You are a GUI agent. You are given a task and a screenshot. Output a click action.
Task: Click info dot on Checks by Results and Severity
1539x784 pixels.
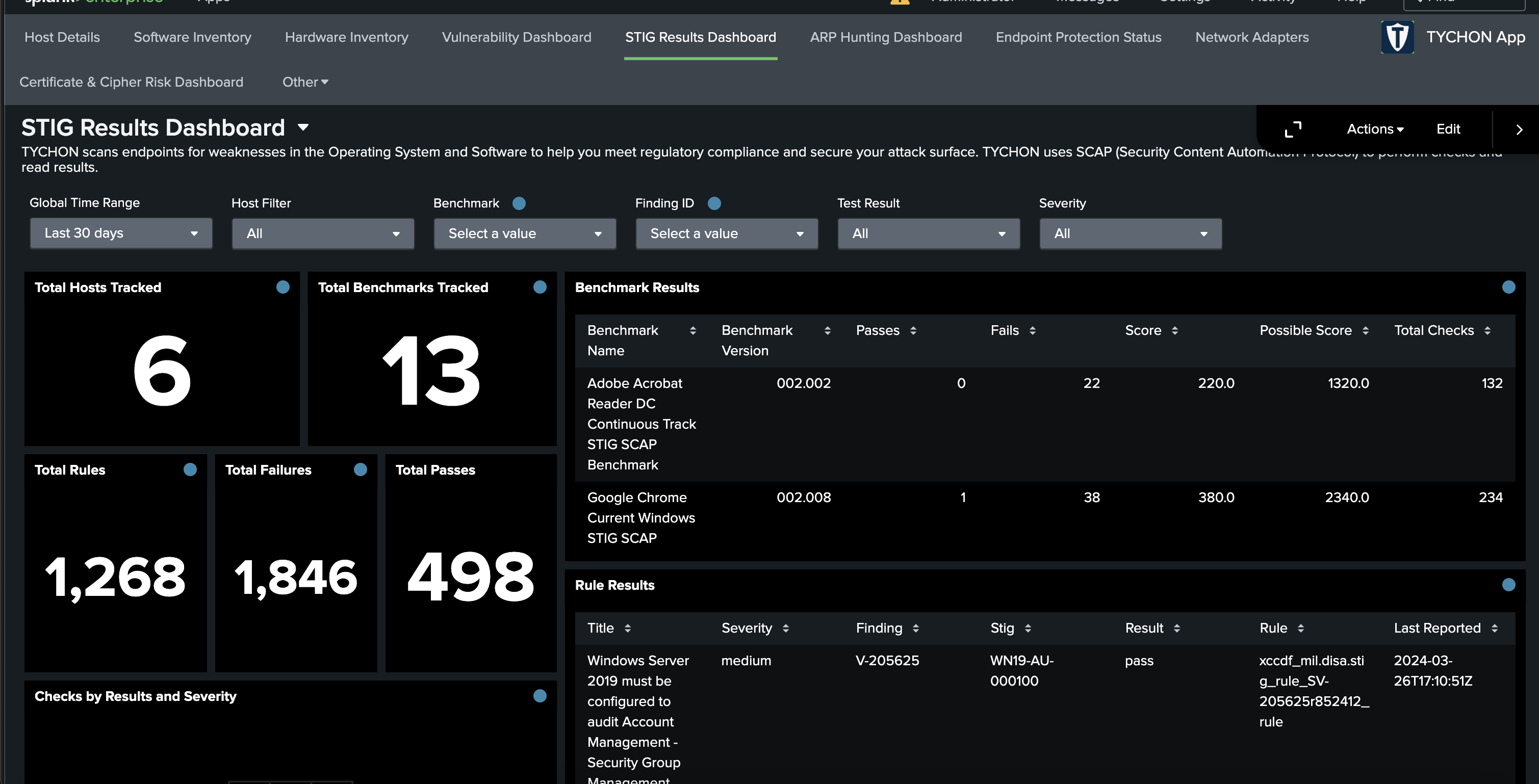(540, 696)
